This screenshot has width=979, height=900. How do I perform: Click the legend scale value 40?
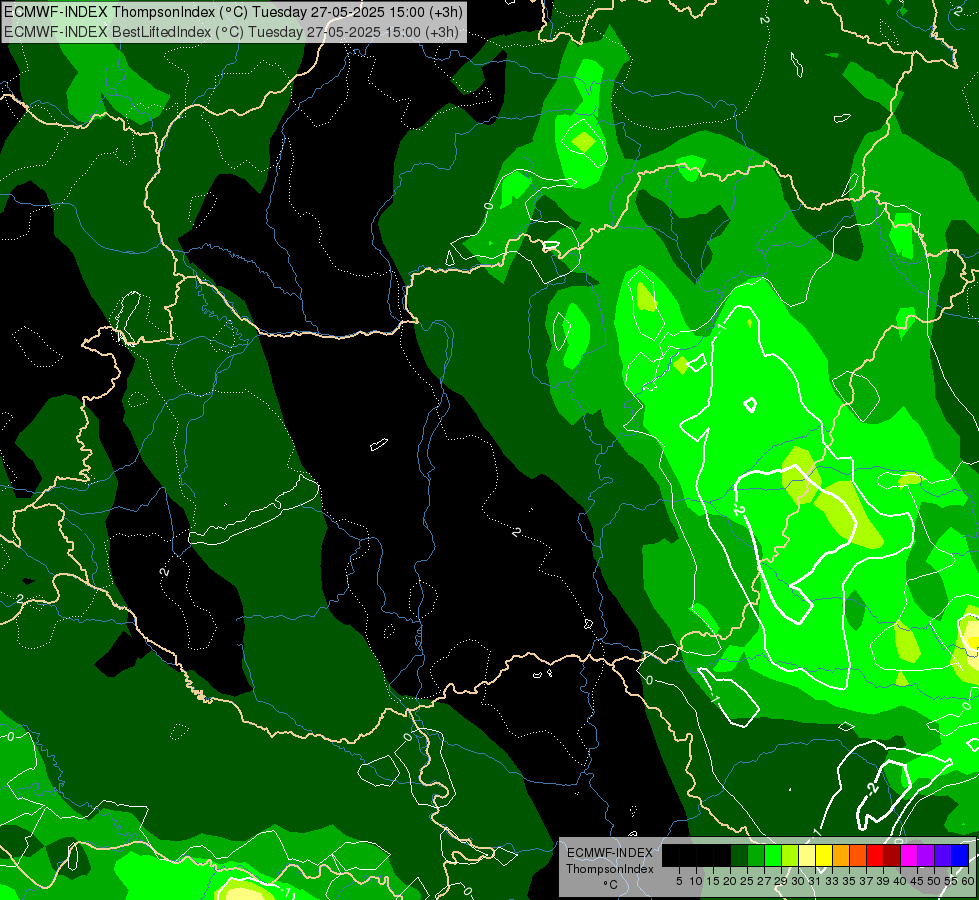(900, 881)
